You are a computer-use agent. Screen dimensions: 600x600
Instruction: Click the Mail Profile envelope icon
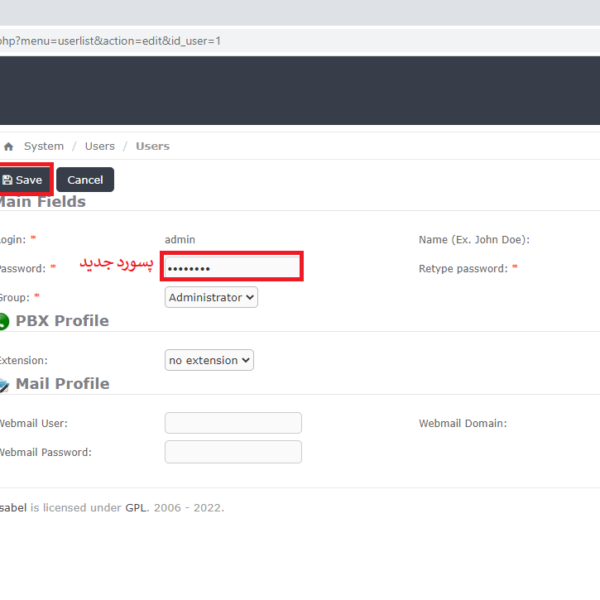[x=4, y=385]
